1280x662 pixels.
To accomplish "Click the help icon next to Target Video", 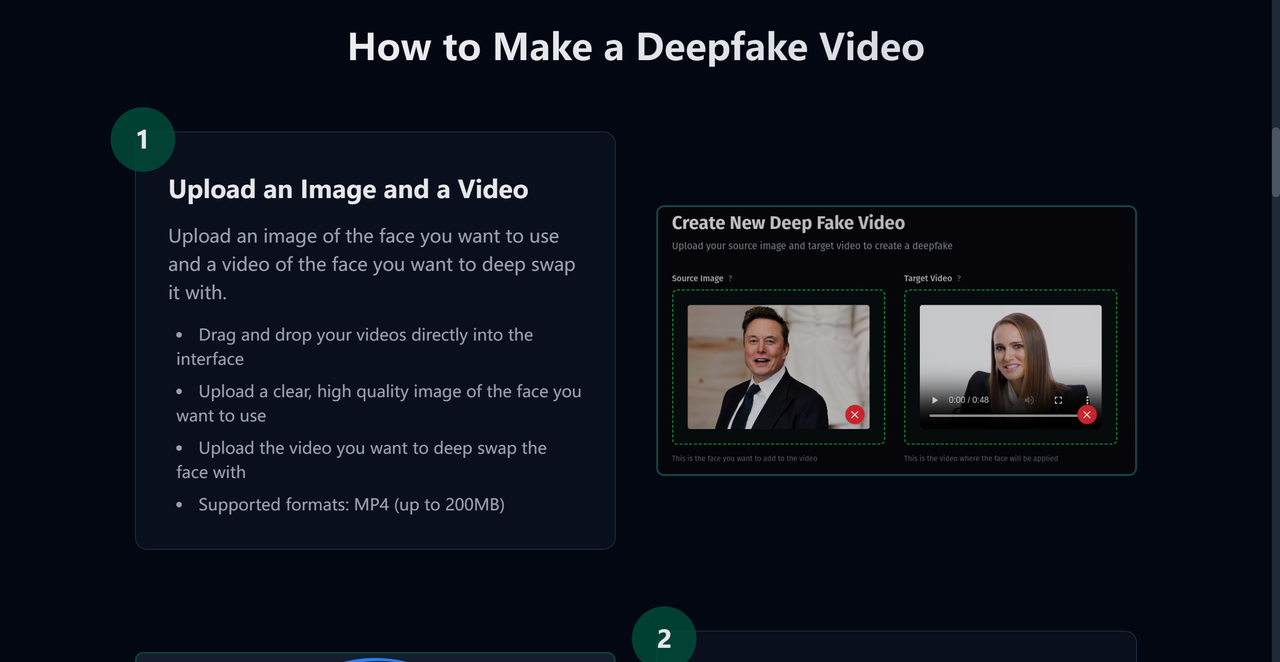I will click(x=959, y=279).
